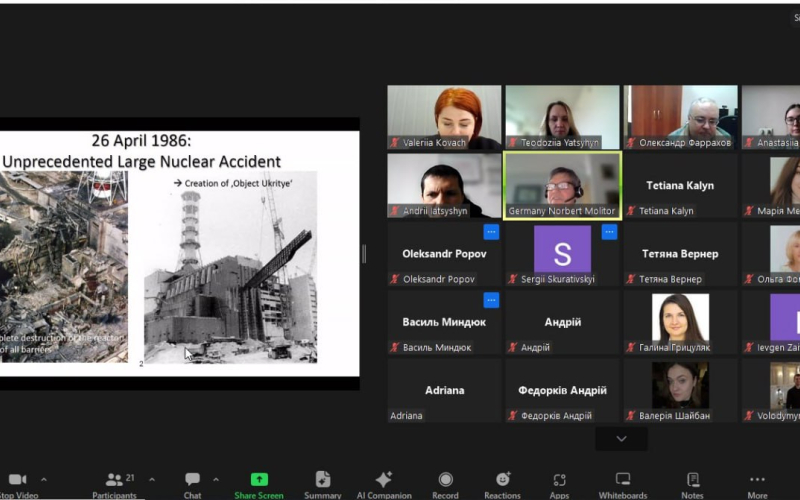Image resolution: width=800 pixels, height=500 pixels.
Task: Expand video options arrow next to Stop Video
Action: (x=44, y=480)
